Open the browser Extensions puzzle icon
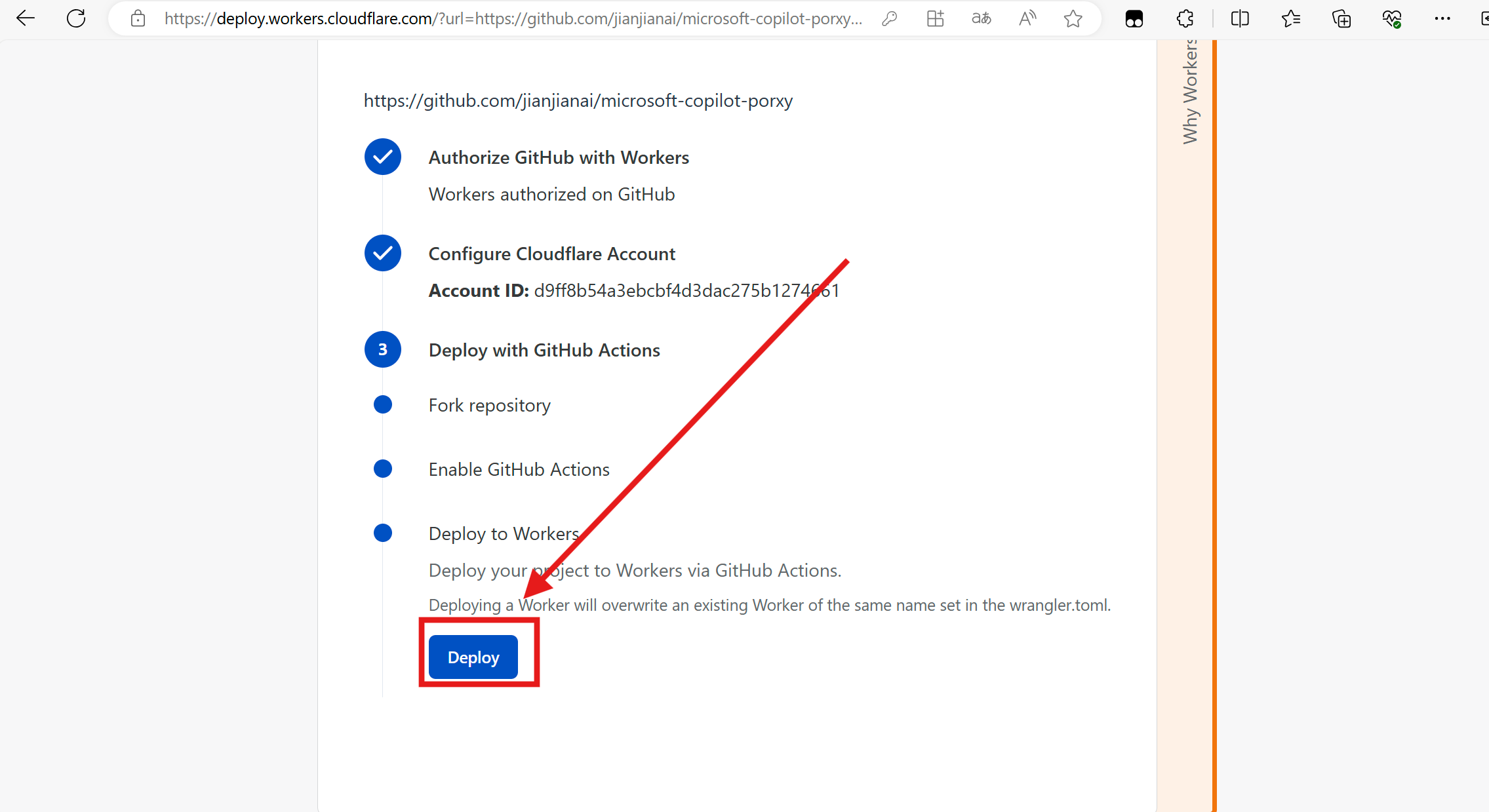The height and width of the screenshot is (812, 1489). (x=1185, y=18)
